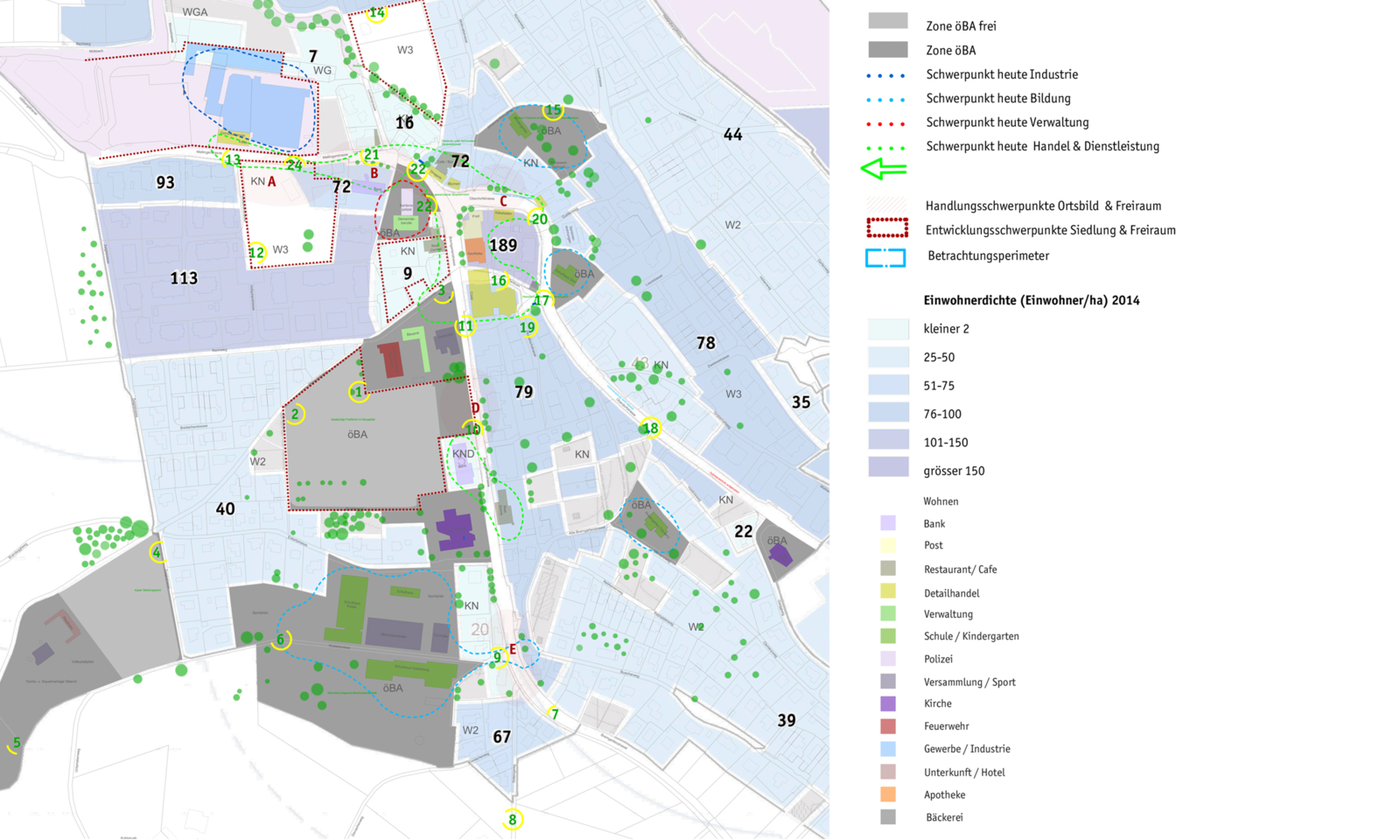Click marker number 4 on the map
The height and width of the screenshot is (840, 1400).
pyautogui.click(x=157, y=553)
